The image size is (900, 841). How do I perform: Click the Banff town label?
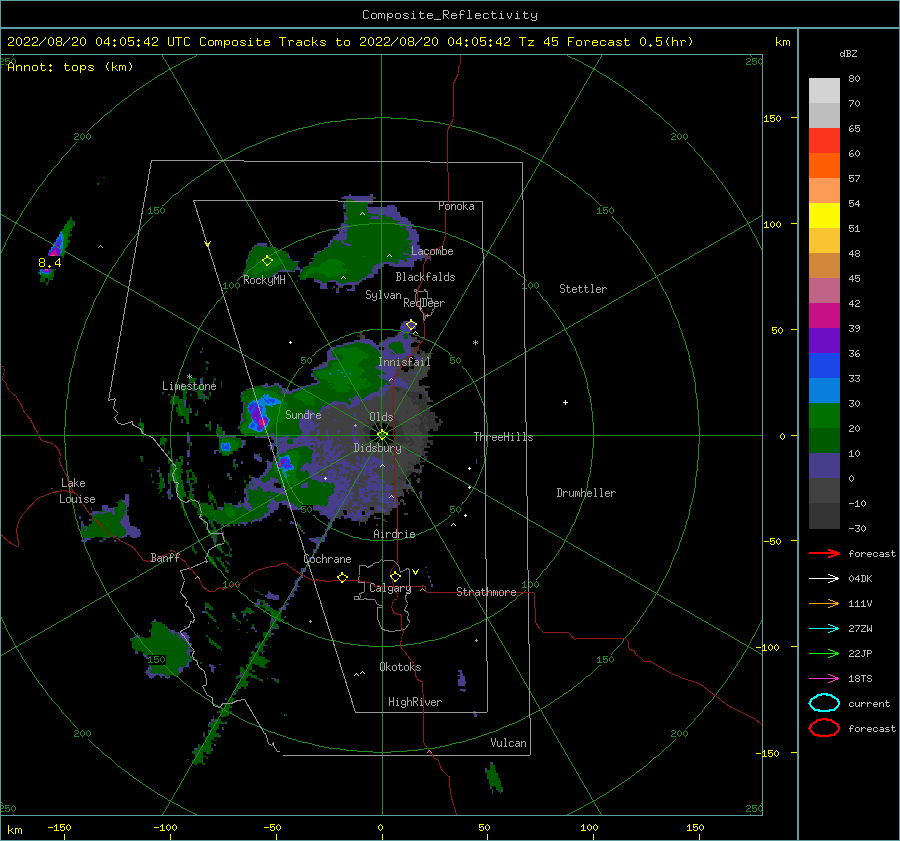coord(165,557)
